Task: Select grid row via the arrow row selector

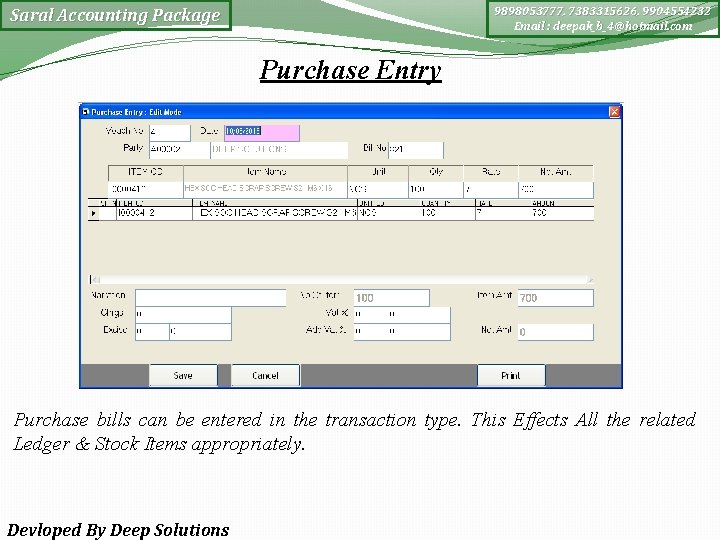Action: click(94, 214)
